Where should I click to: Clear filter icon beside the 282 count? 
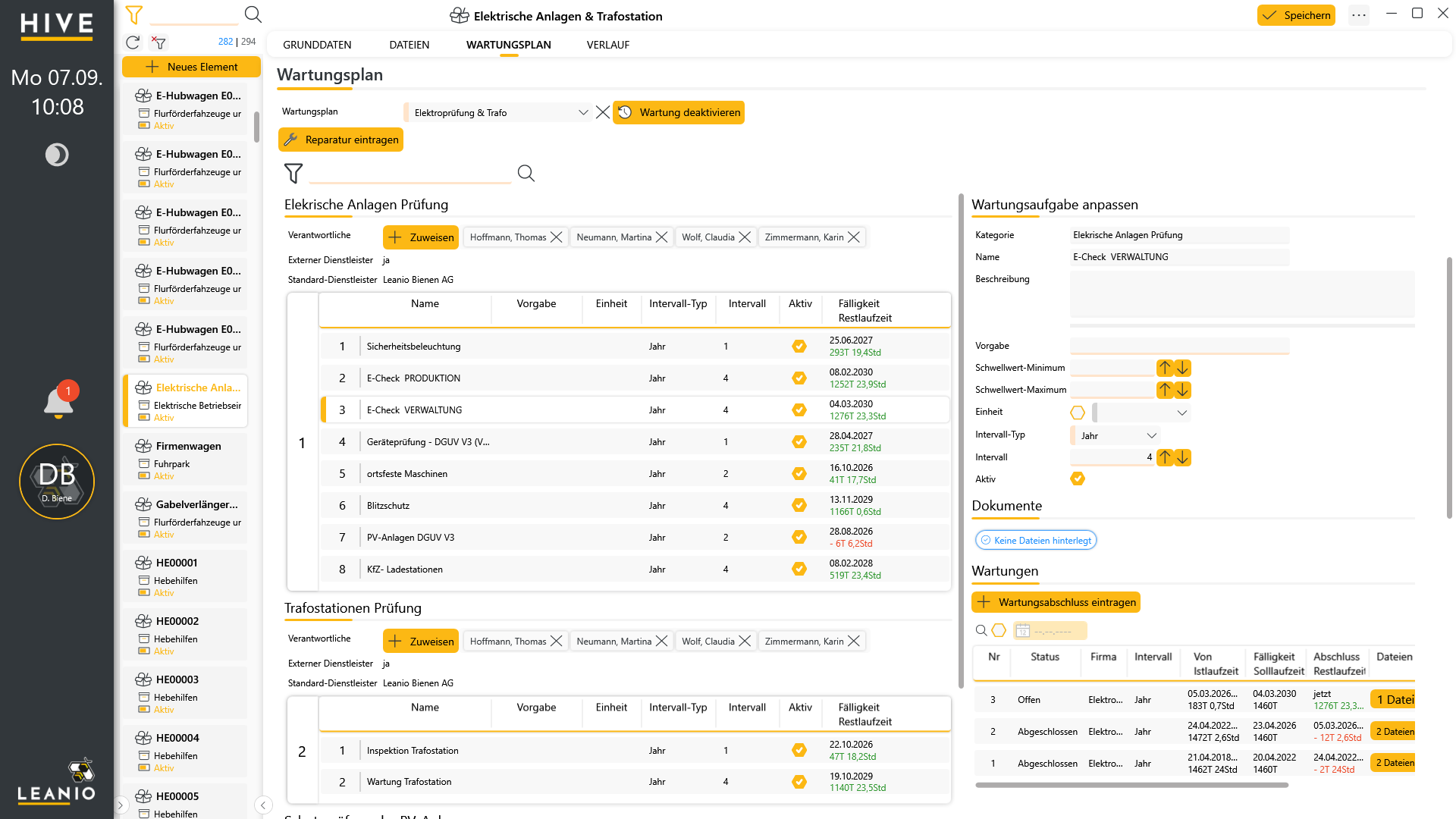(x=158, y=42)
